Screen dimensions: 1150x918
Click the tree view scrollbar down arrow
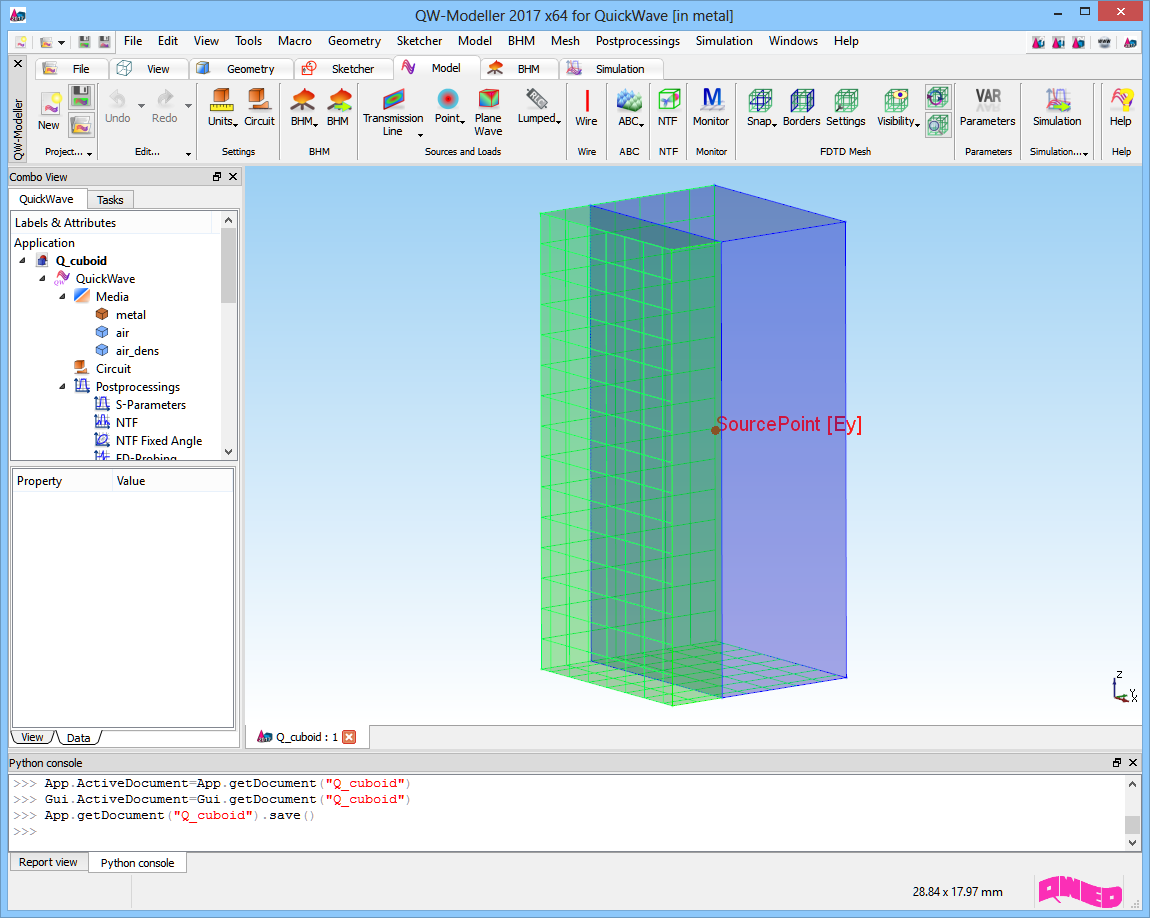[x=229, y=452]
